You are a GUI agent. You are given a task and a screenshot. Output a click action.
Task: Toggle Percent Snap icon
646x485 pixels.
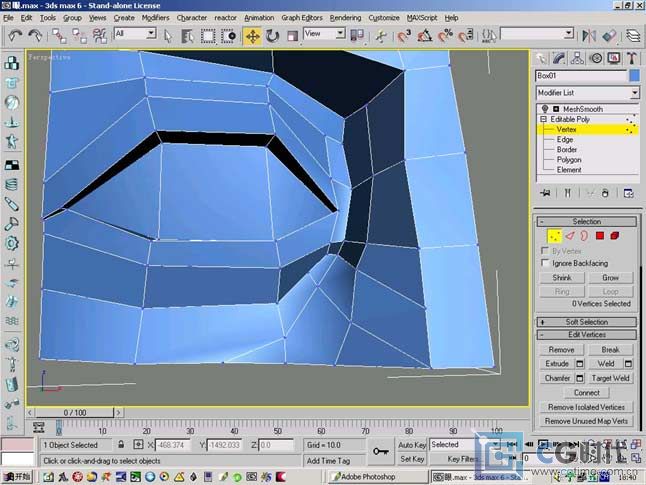coord(445,36)
